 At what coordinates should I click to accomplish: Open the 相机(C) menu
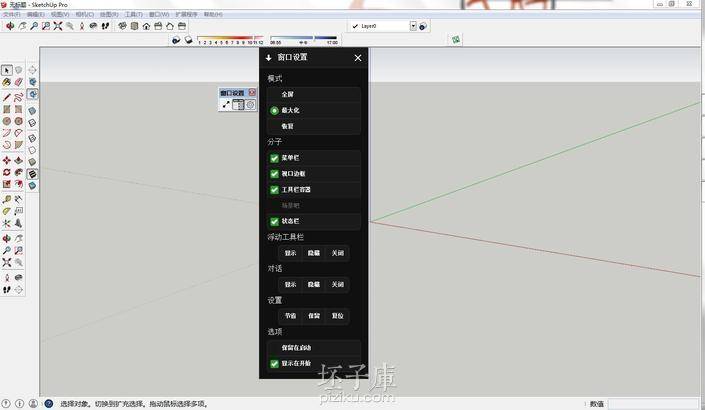pos(85,14)
